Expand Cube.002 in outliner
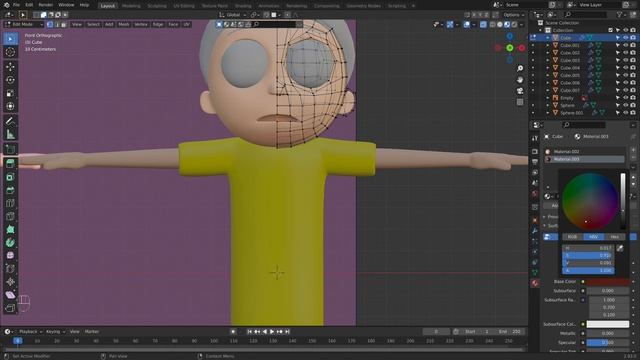 (x=548, y=53)
